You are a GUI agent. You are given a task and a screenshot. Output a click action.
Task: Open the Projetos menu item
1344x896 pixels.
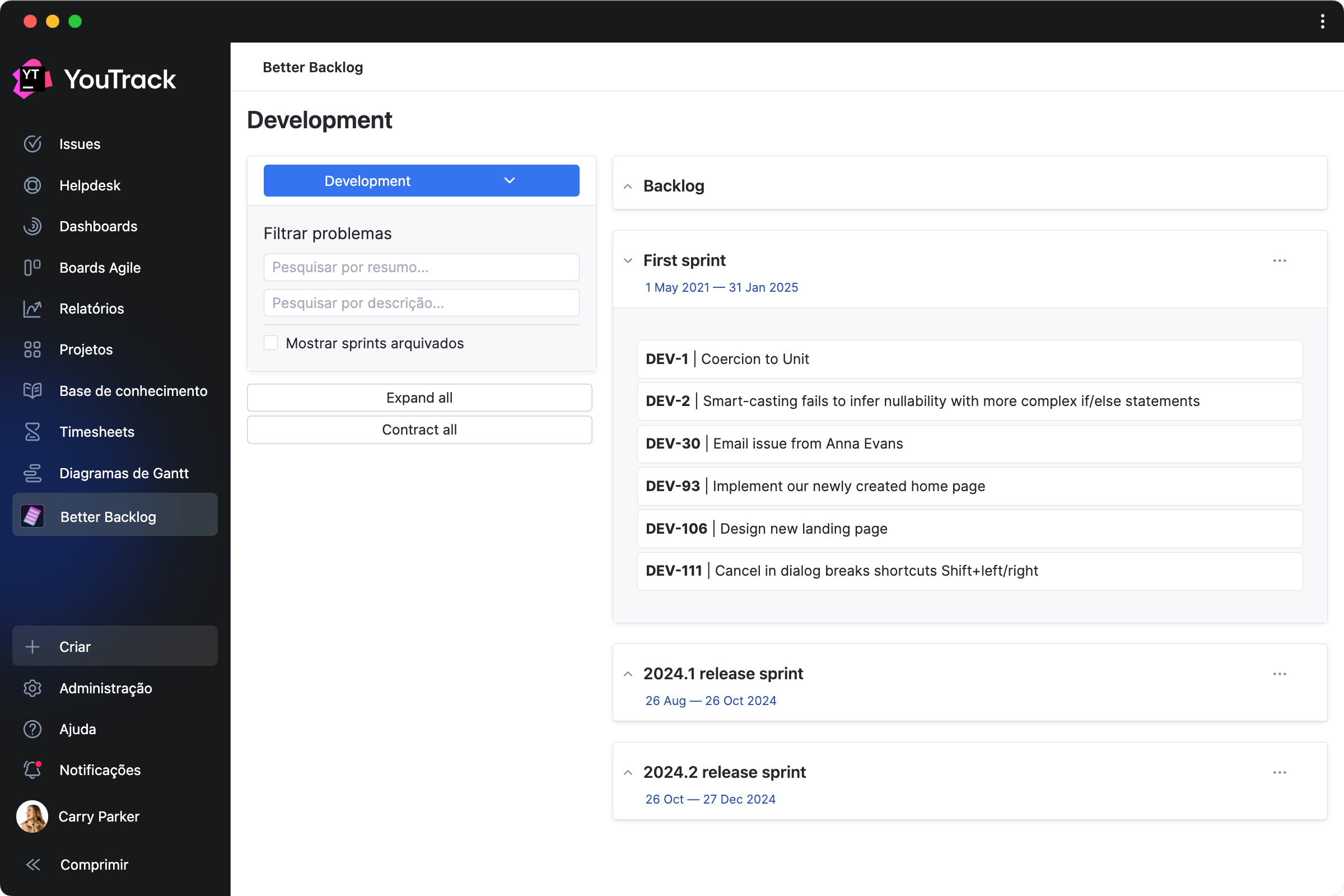pos(86,349)
